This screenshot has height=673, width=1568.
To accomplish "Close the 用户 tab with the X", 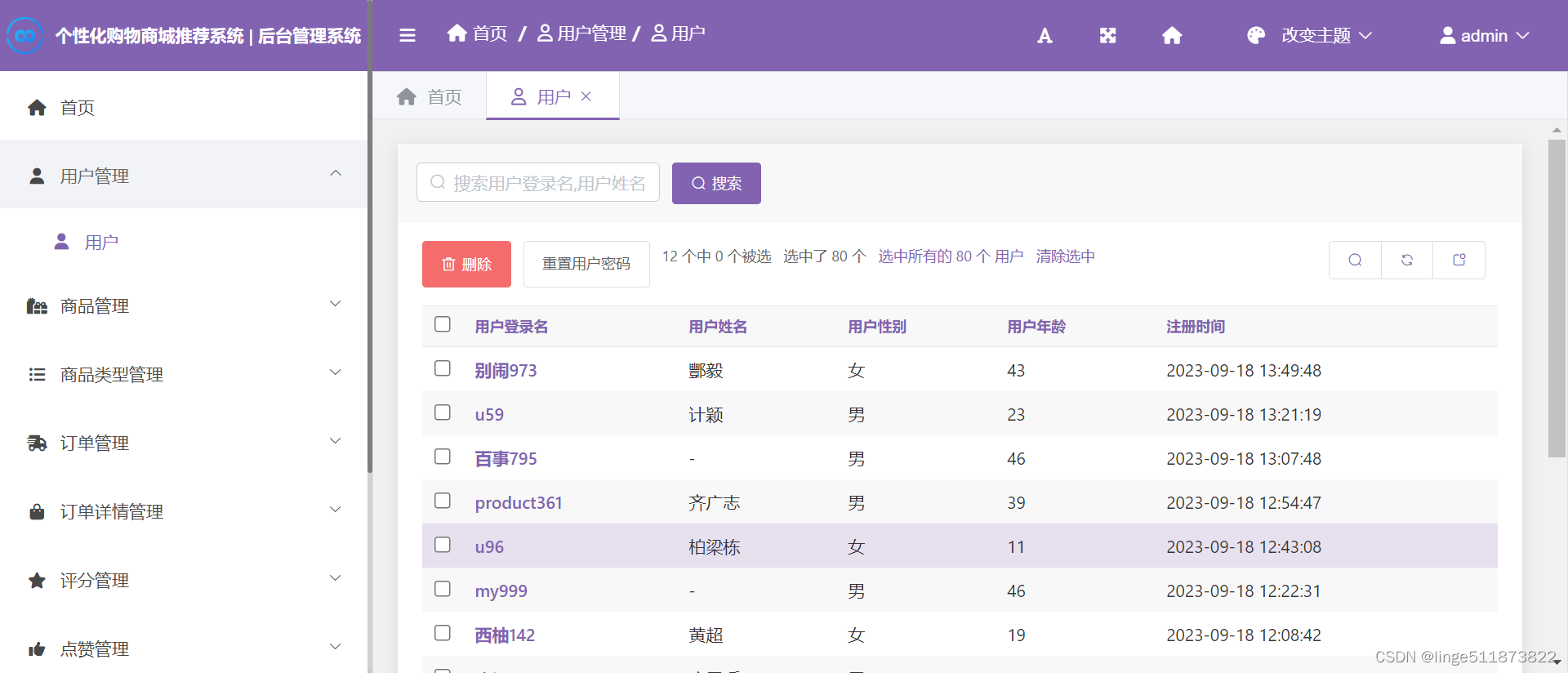I will tap(586, 96).
